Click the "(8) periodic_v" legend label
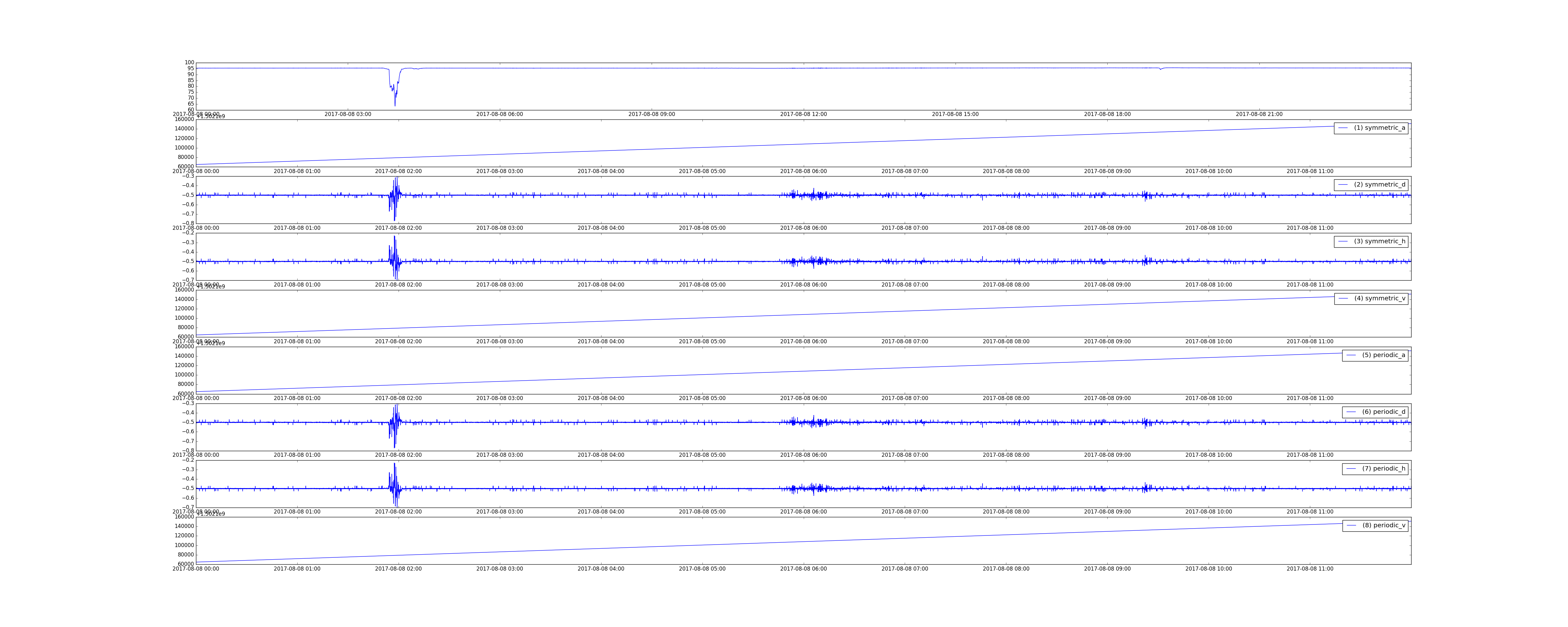Viewport: 1568px width, 627px height. [x=1384, y=525]
